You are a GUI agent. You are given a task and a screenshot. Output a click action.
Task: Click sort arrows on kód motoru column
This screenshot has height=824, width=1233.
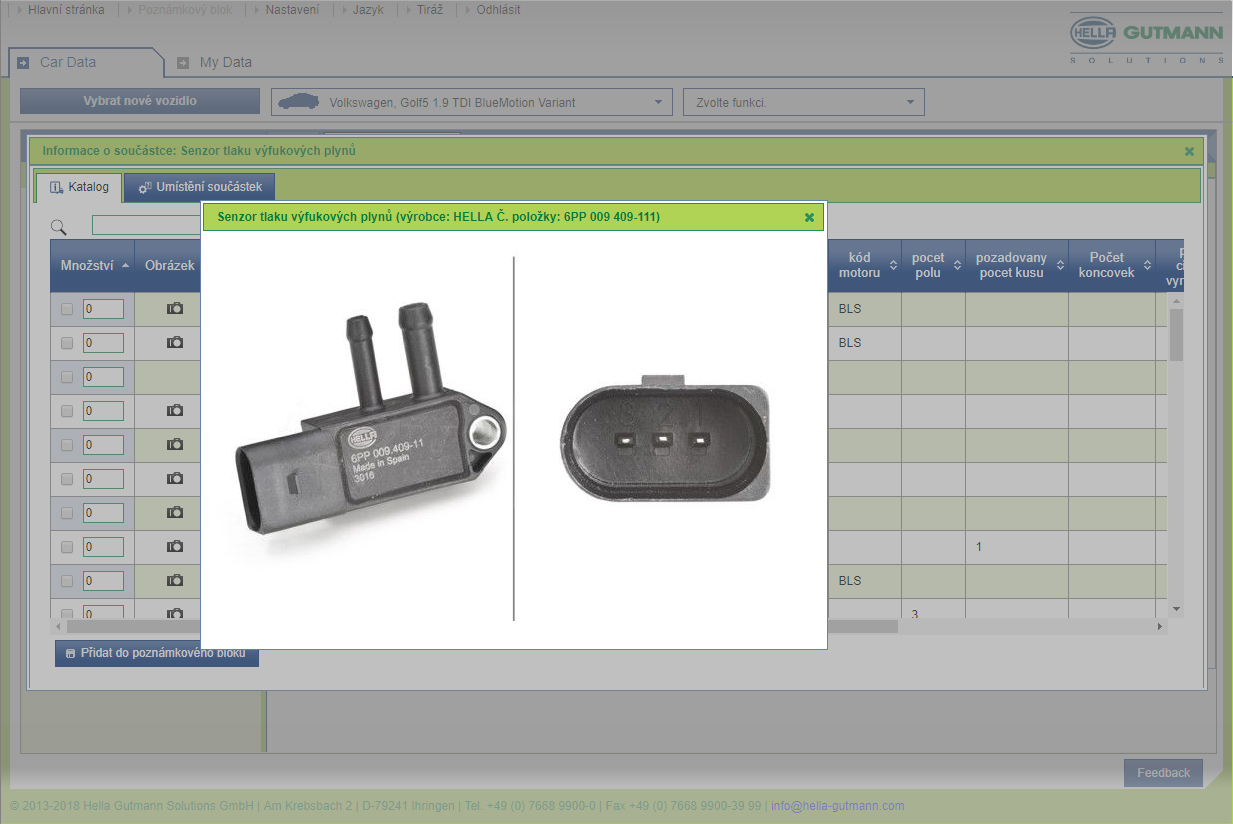coord(893,265)
